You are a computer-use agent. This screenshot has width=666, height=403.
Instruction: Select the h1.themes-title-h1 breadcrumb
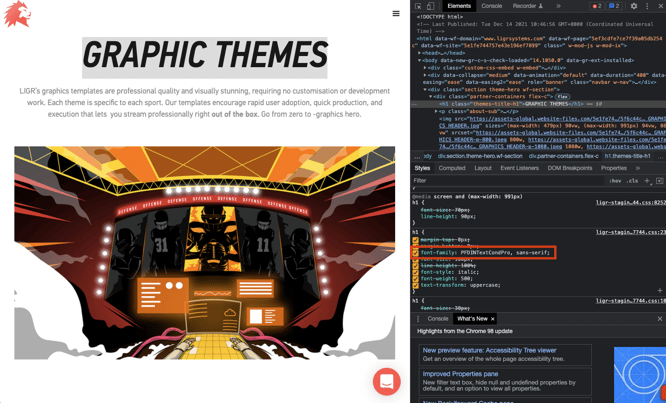click(627, 156)
